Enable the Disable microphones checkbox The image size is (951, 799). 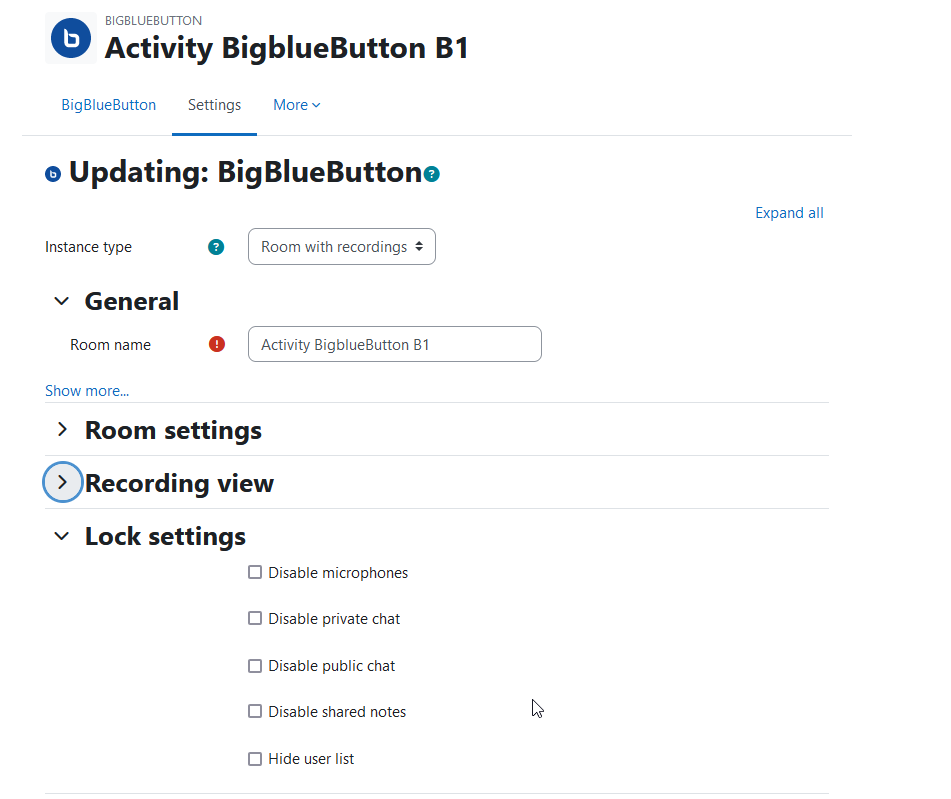[255, 572]
